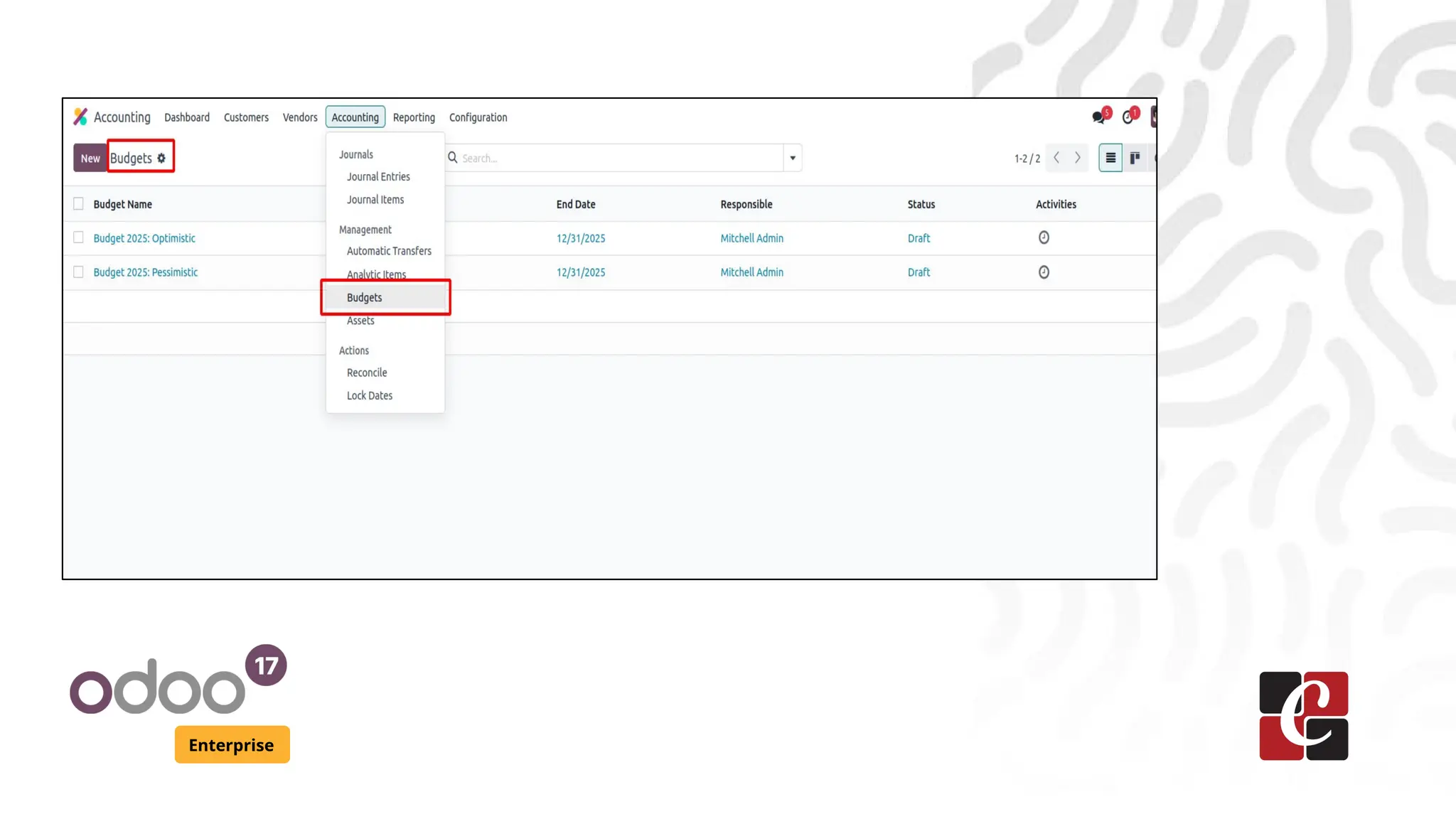Select Budgets in the Accounting menu

pos(365,298)
